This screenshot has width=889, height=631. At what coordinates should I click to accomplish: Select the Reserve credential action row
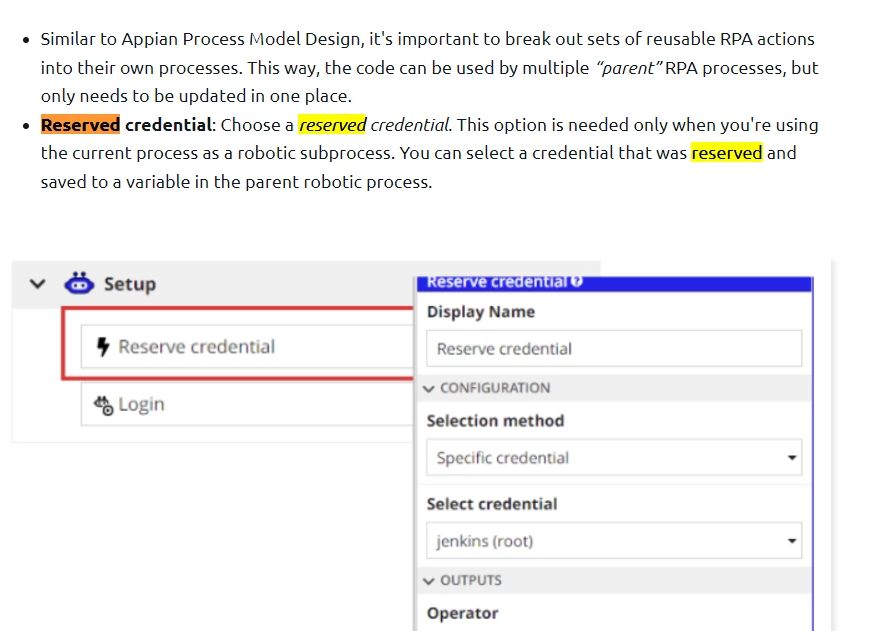point(247,346)
